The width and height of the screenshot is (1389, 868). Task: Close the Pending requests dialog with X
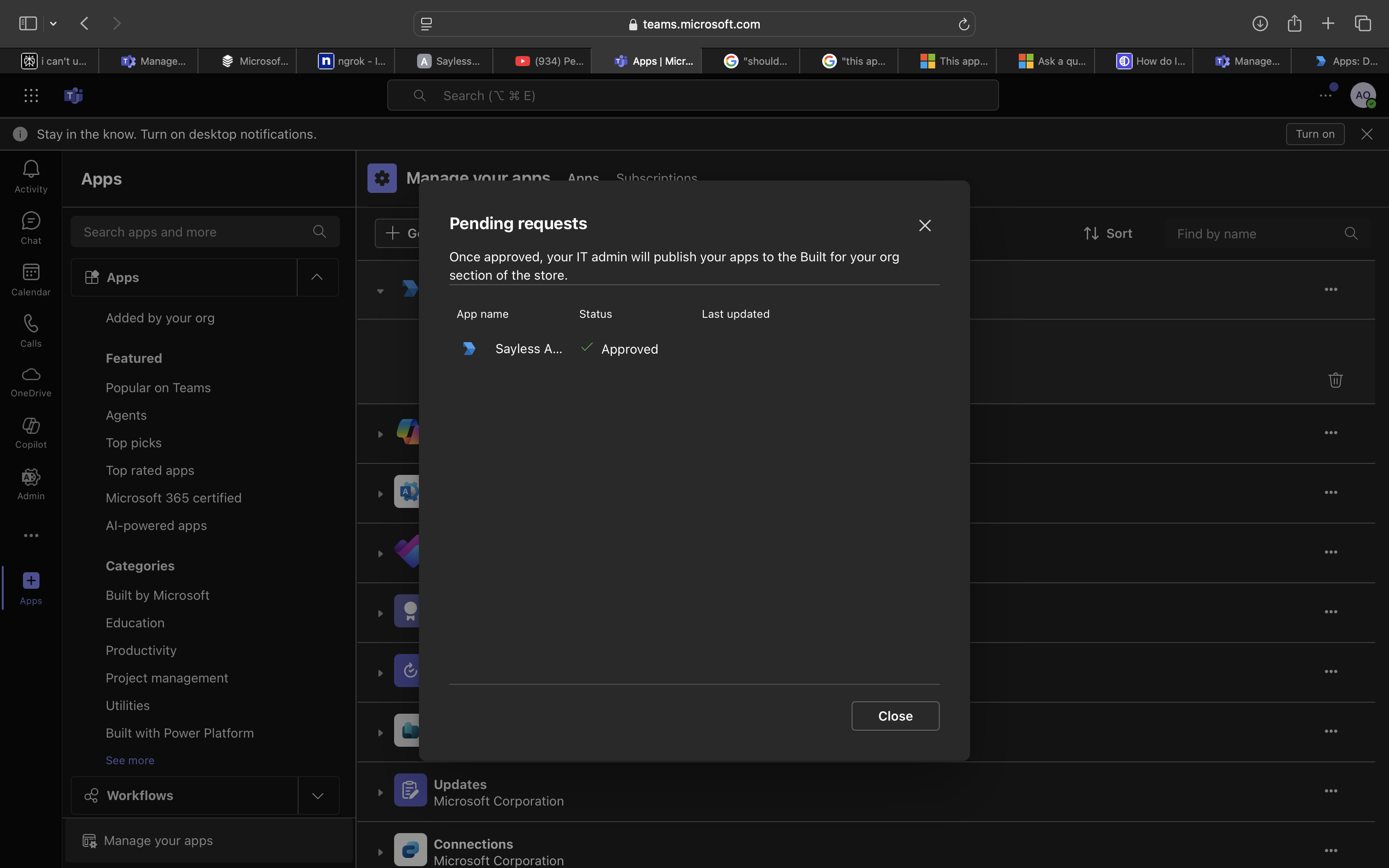(925, 225)
